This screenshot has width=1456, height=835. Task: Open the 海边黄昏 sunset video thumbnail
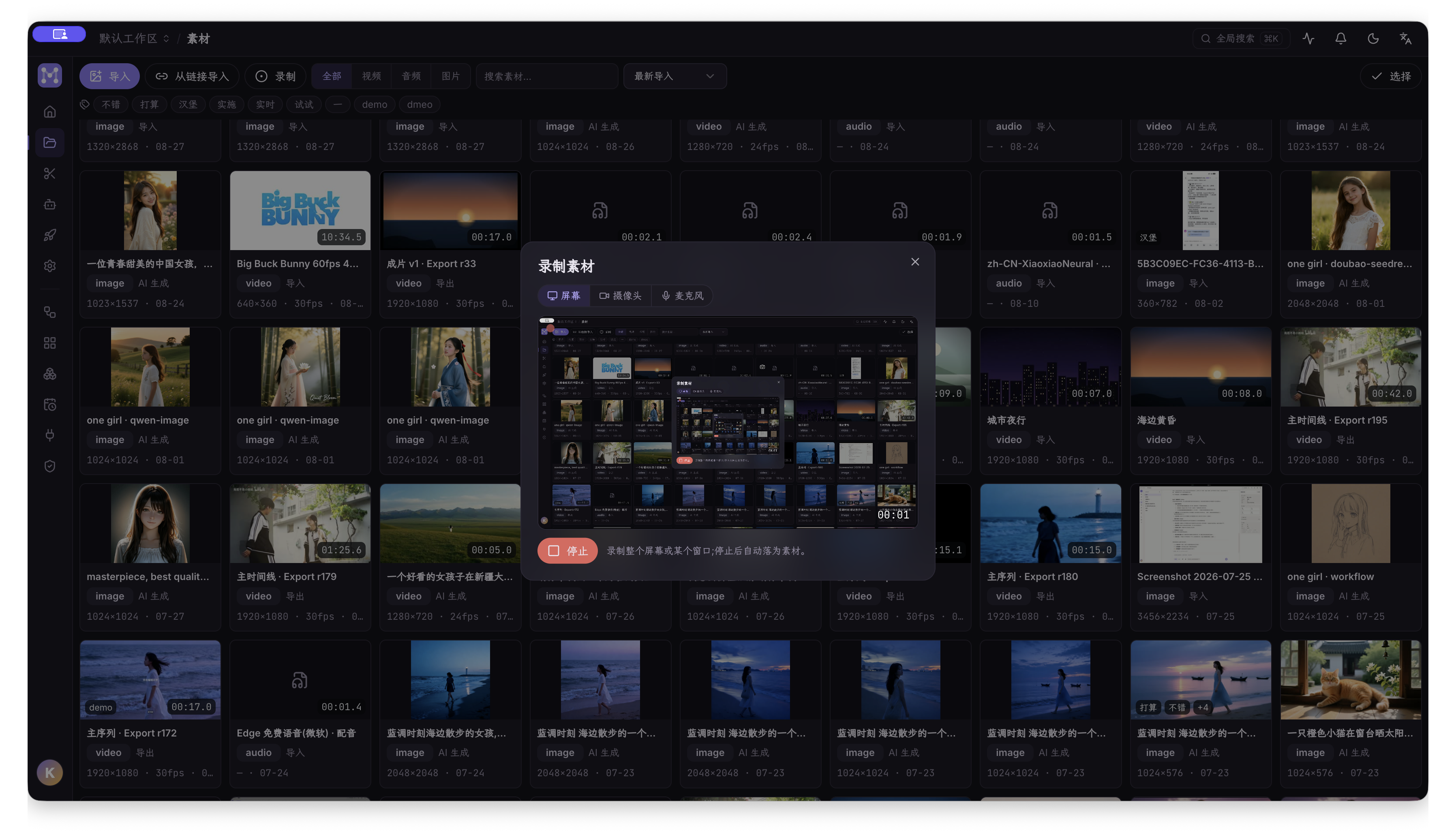(x=1201, y=367)
